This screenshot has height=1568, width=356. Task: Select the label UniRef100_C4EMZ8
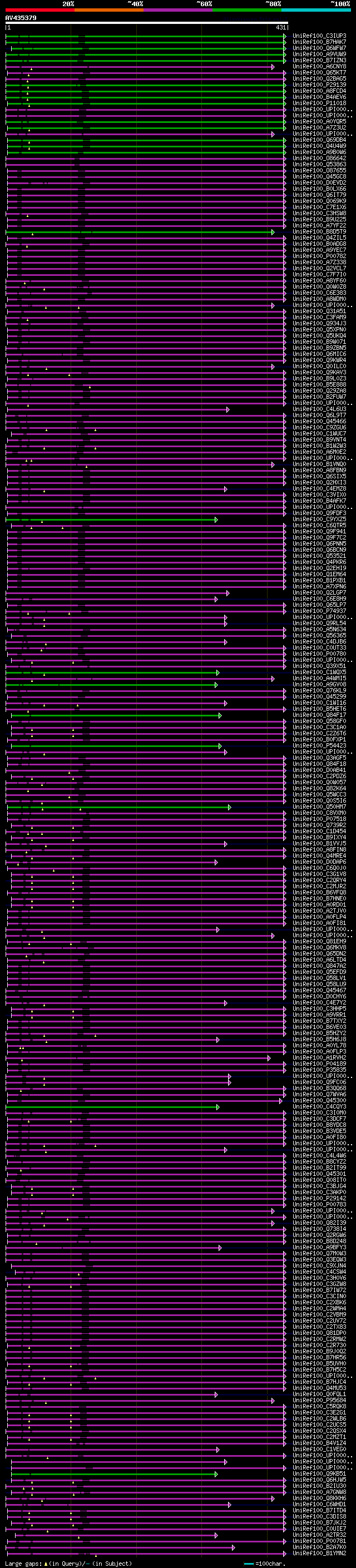[x=319, y=489]
